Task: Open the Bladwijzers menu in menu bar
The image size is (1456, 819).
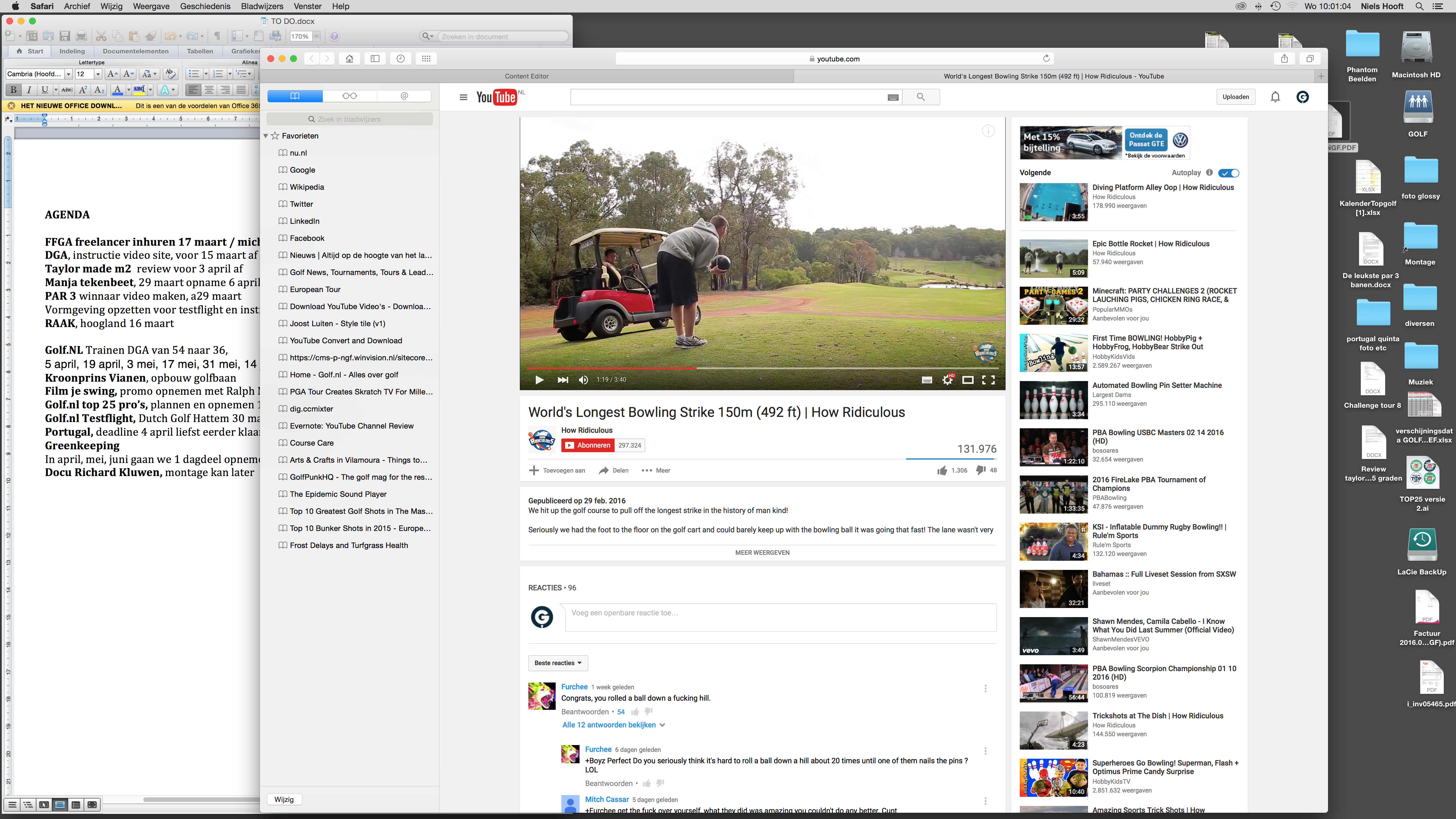Action: point(262,6)
